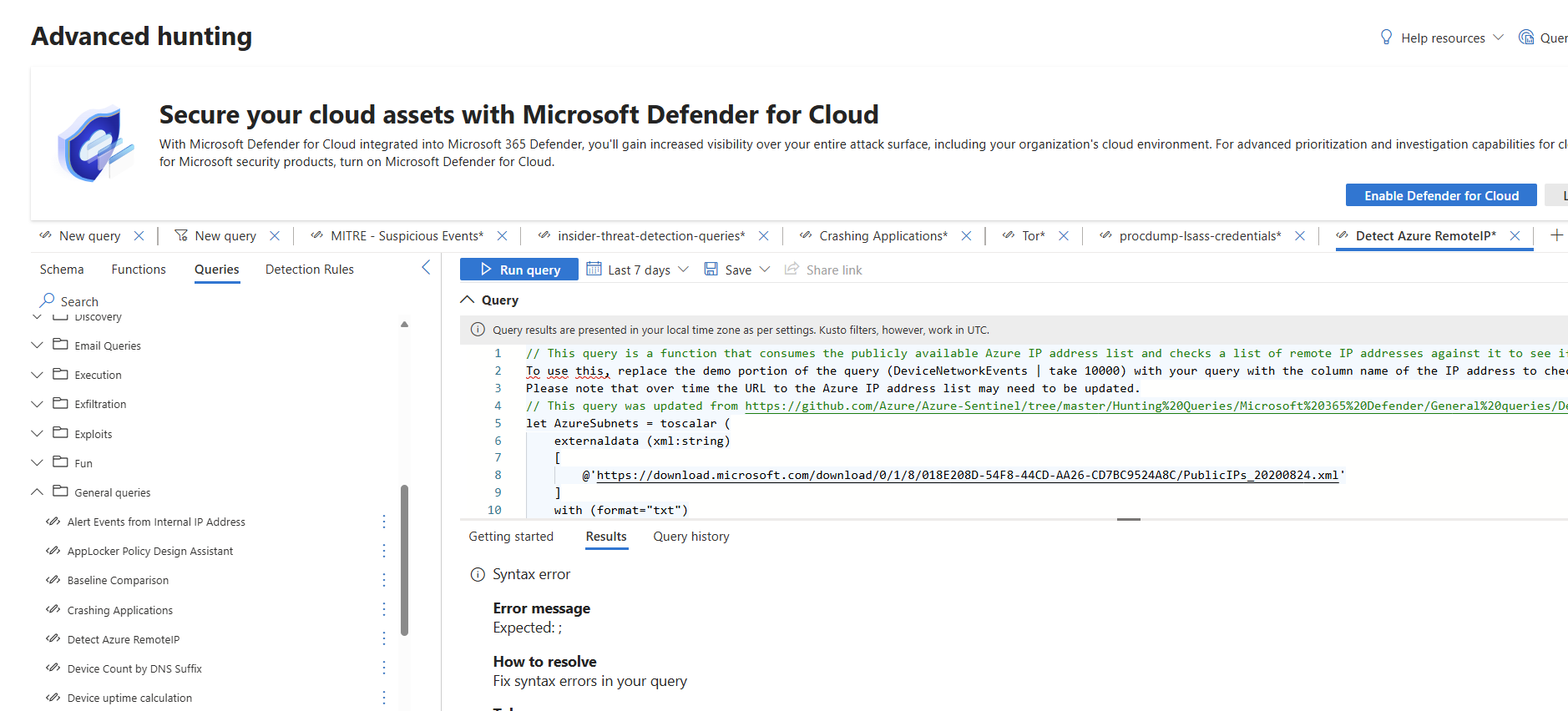Expand the Fun folder
The height and width of the screenshot is (711, 1568).
click(x=37, y=462)
